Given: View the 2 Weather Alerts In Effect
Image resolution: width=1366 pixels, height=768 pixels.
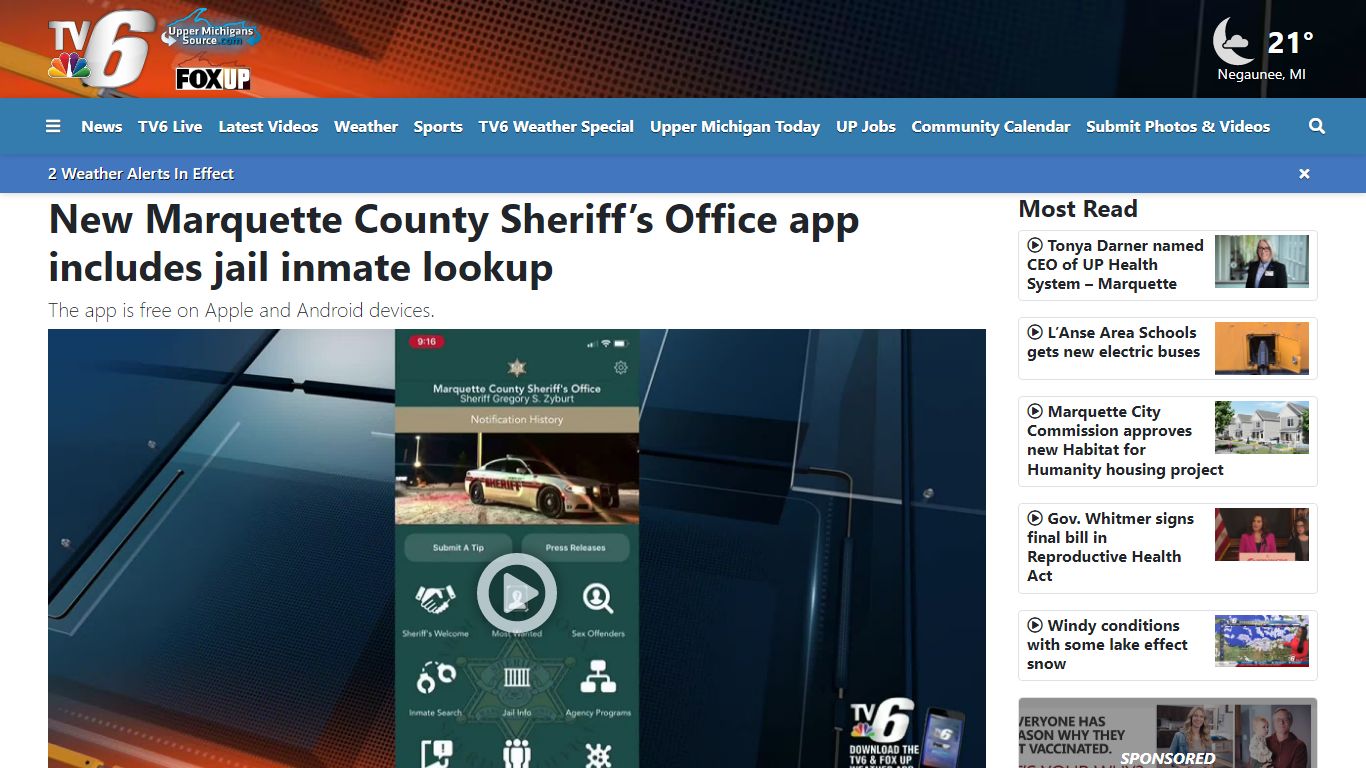Looking at the screenshot, I should pos(141,174).
